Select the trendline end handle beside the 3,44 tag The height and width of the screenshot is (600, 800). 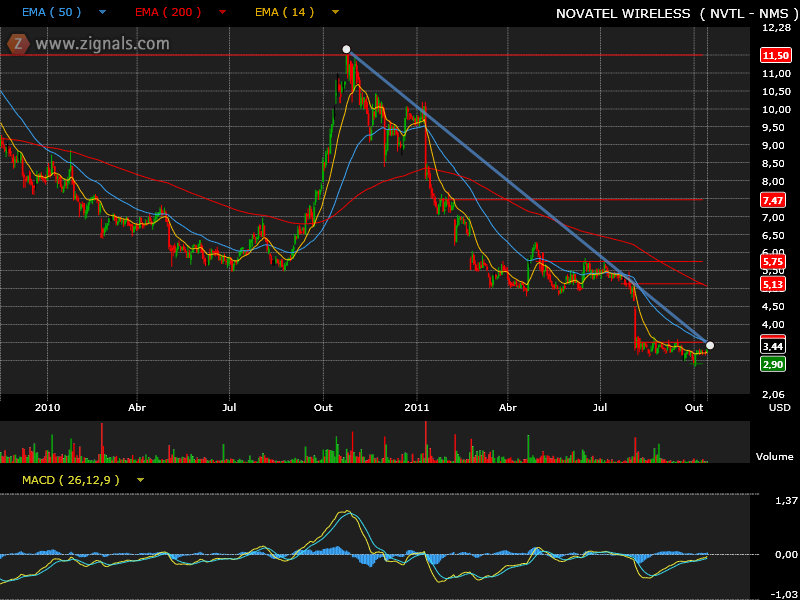(x=710, y=345)
